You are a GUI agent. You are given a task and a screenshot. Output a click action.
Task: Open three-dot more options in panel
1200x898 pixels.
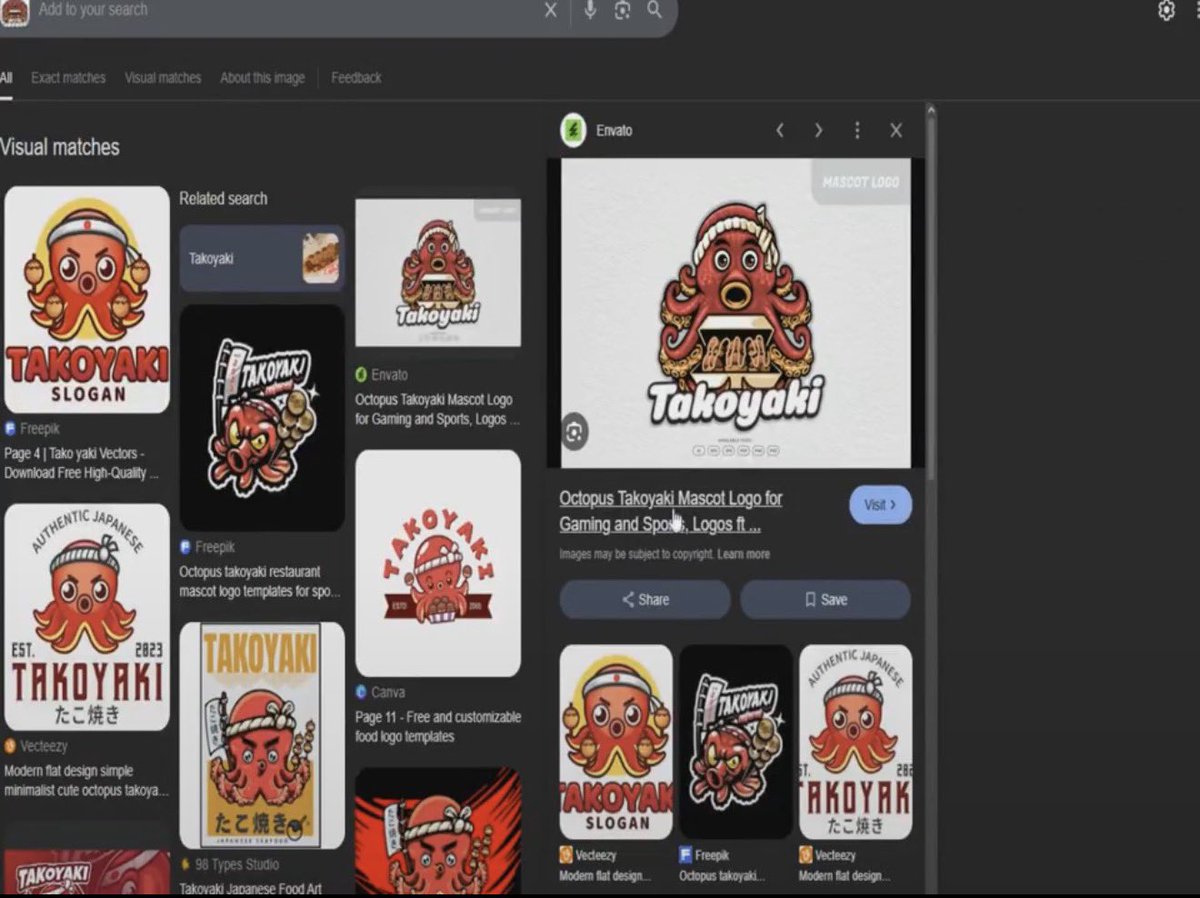point(857,130)
